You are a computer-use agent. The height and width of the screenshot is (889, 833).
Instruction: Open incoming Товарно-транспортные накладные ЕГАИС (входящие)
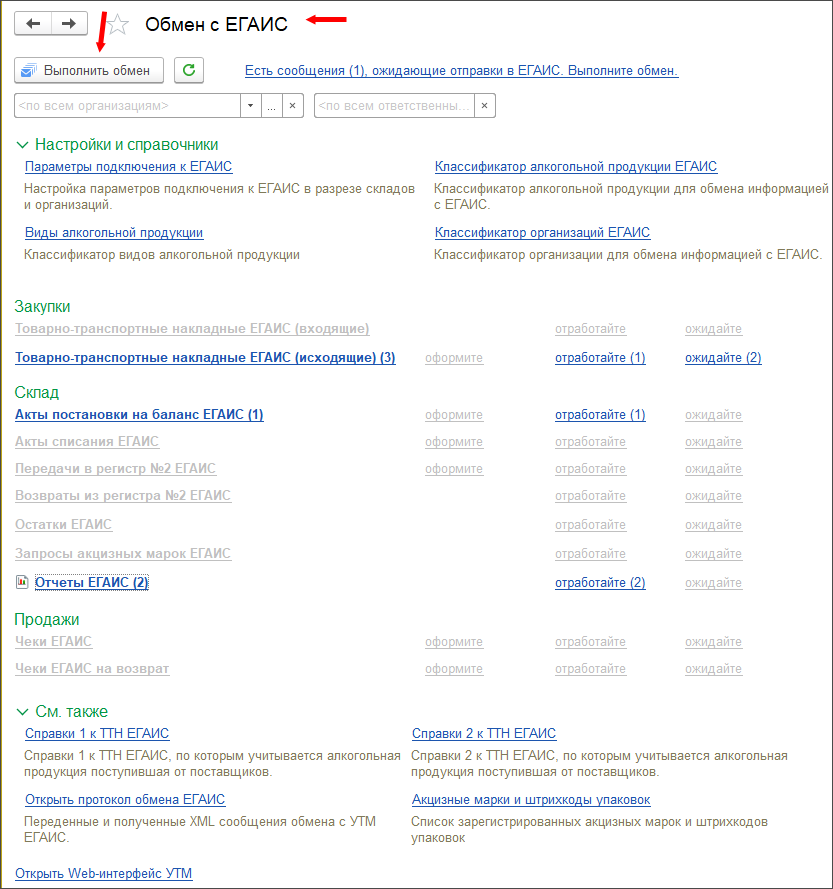[192, 329]
